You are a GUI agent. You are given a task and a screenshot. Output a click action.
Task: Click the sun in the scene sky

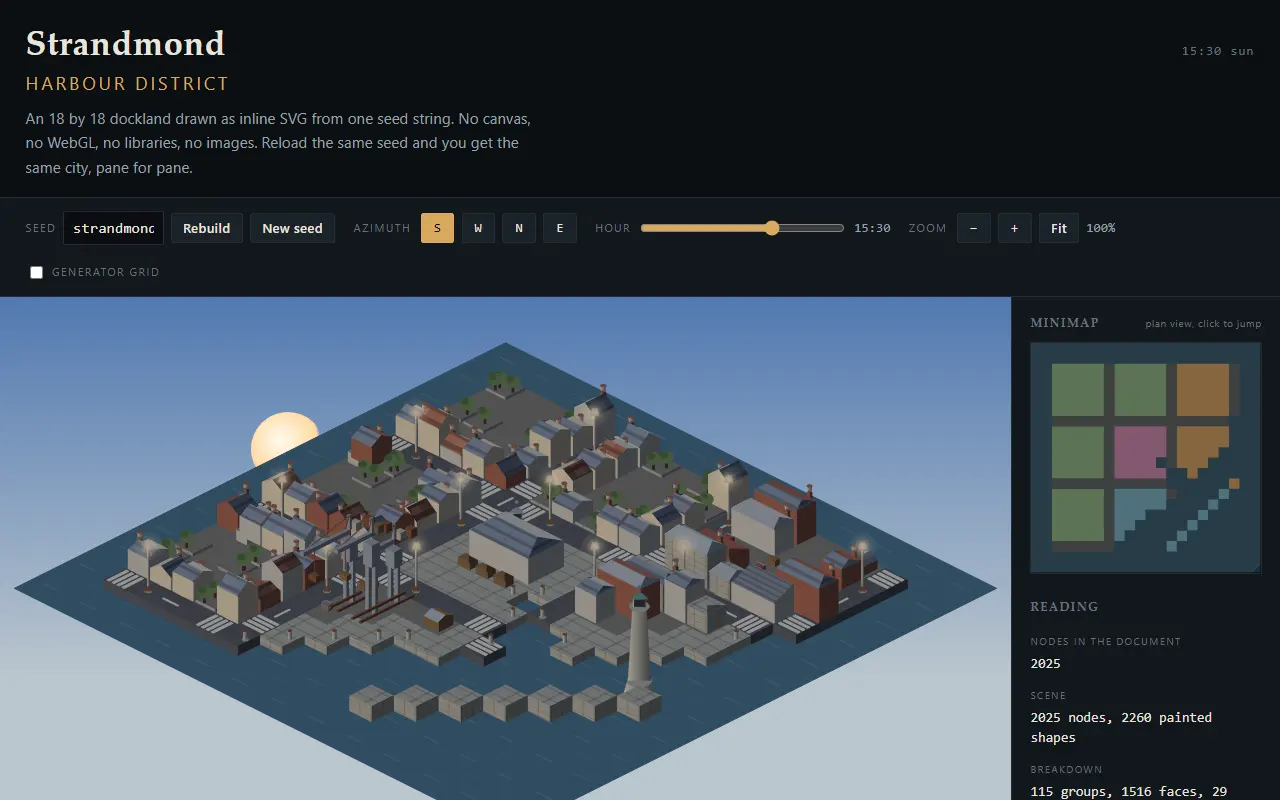[x=284, y=439]
